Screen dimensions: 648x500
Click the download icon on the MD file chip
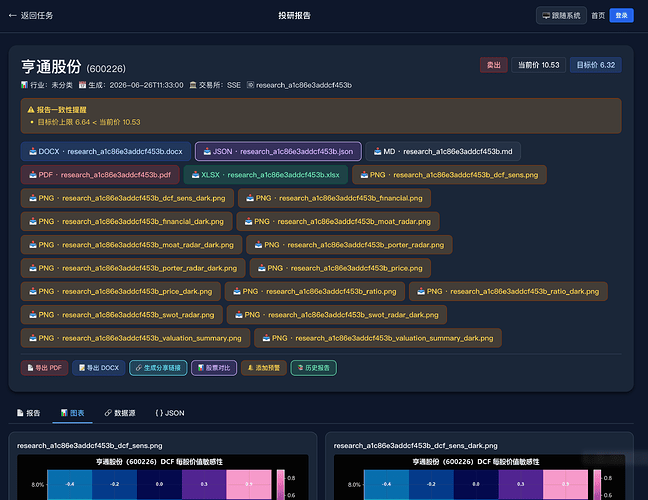pos(377,152)
